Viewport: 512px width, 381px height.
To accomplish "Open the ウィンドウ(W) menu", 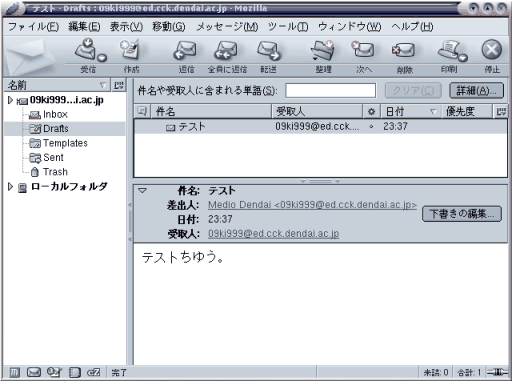I will (350, 26).
